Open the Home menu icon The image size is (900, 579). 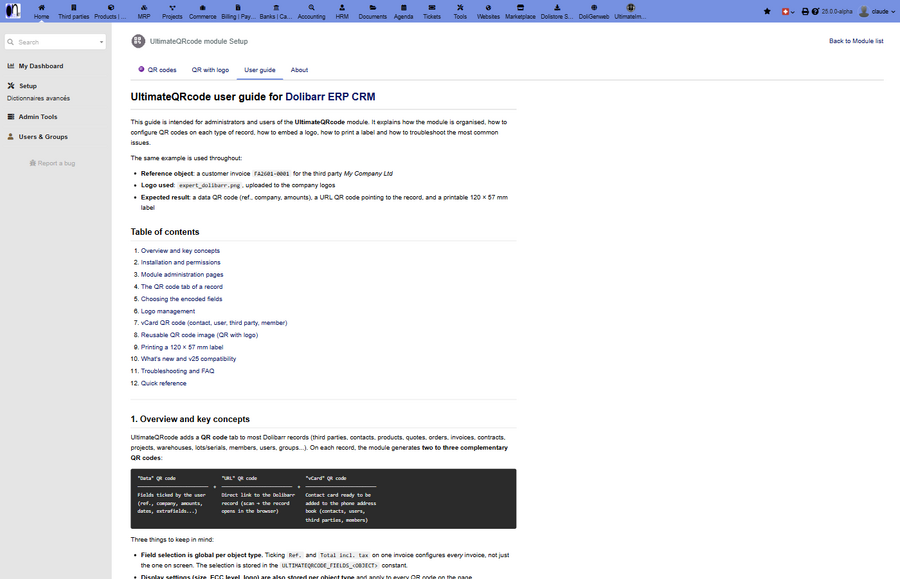pyautogui.click(x=41, y=7)
